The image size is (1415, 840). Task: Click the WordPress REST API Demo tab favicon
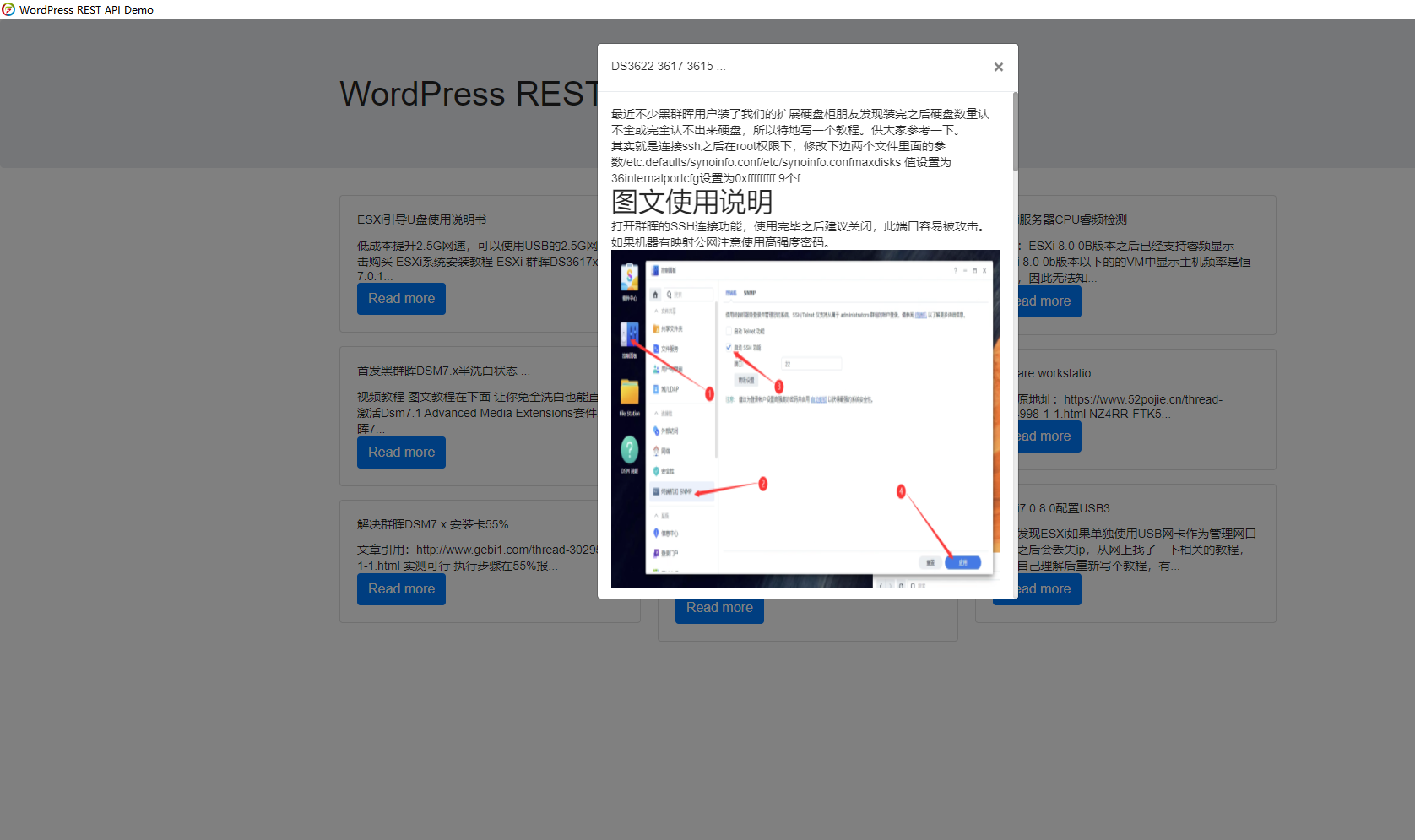(8, 9)
